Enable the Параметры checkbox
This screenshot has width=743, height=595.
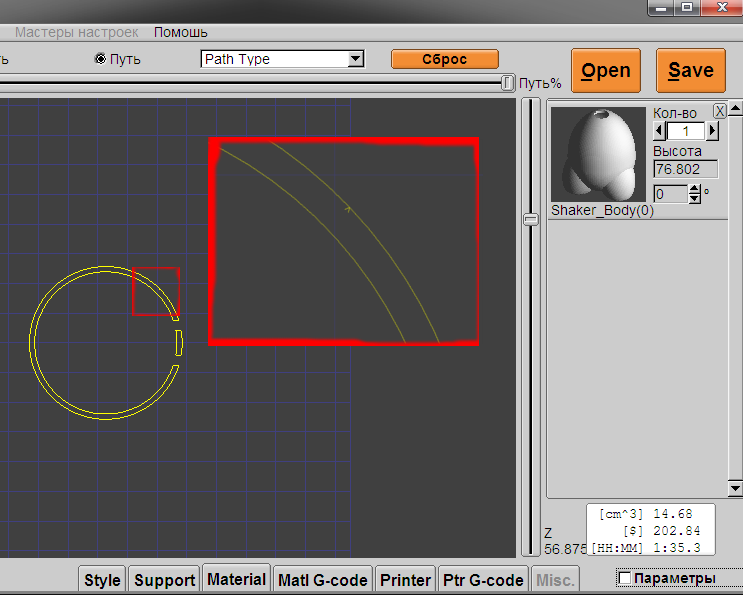pyautogui.click(x=625, y=578)
